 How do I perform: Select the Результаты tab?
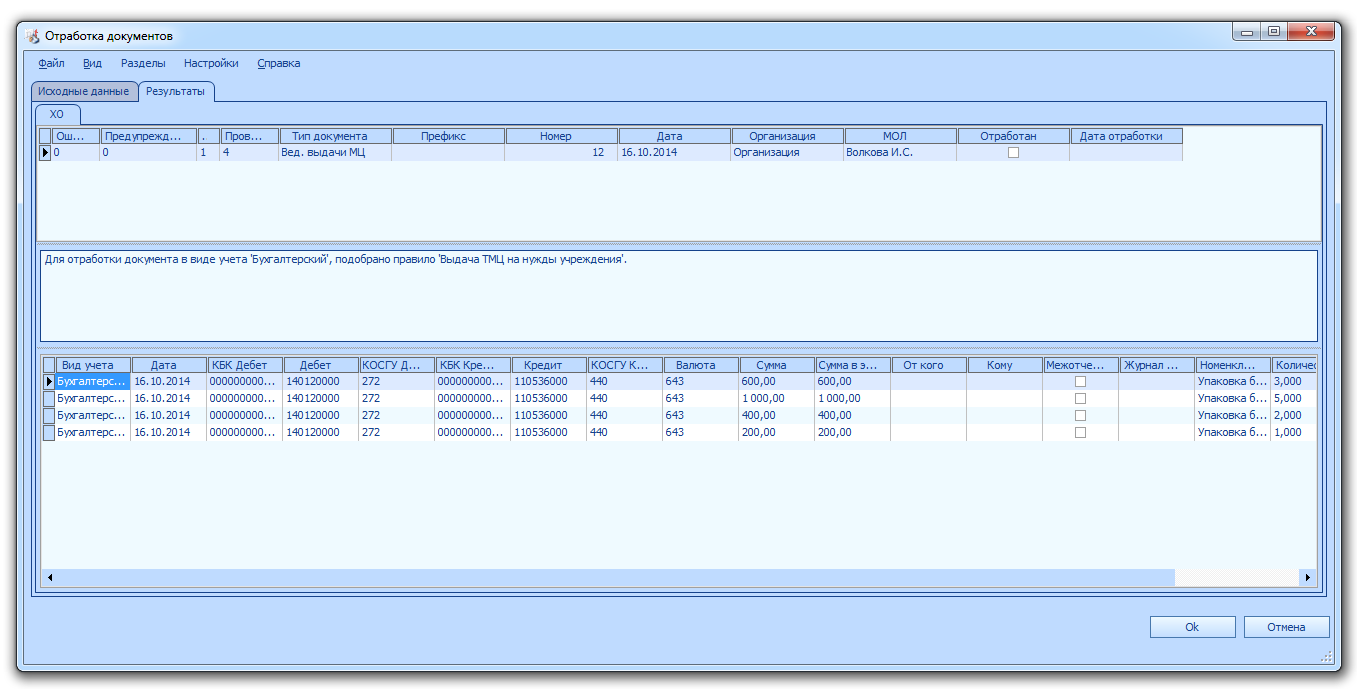176,91
